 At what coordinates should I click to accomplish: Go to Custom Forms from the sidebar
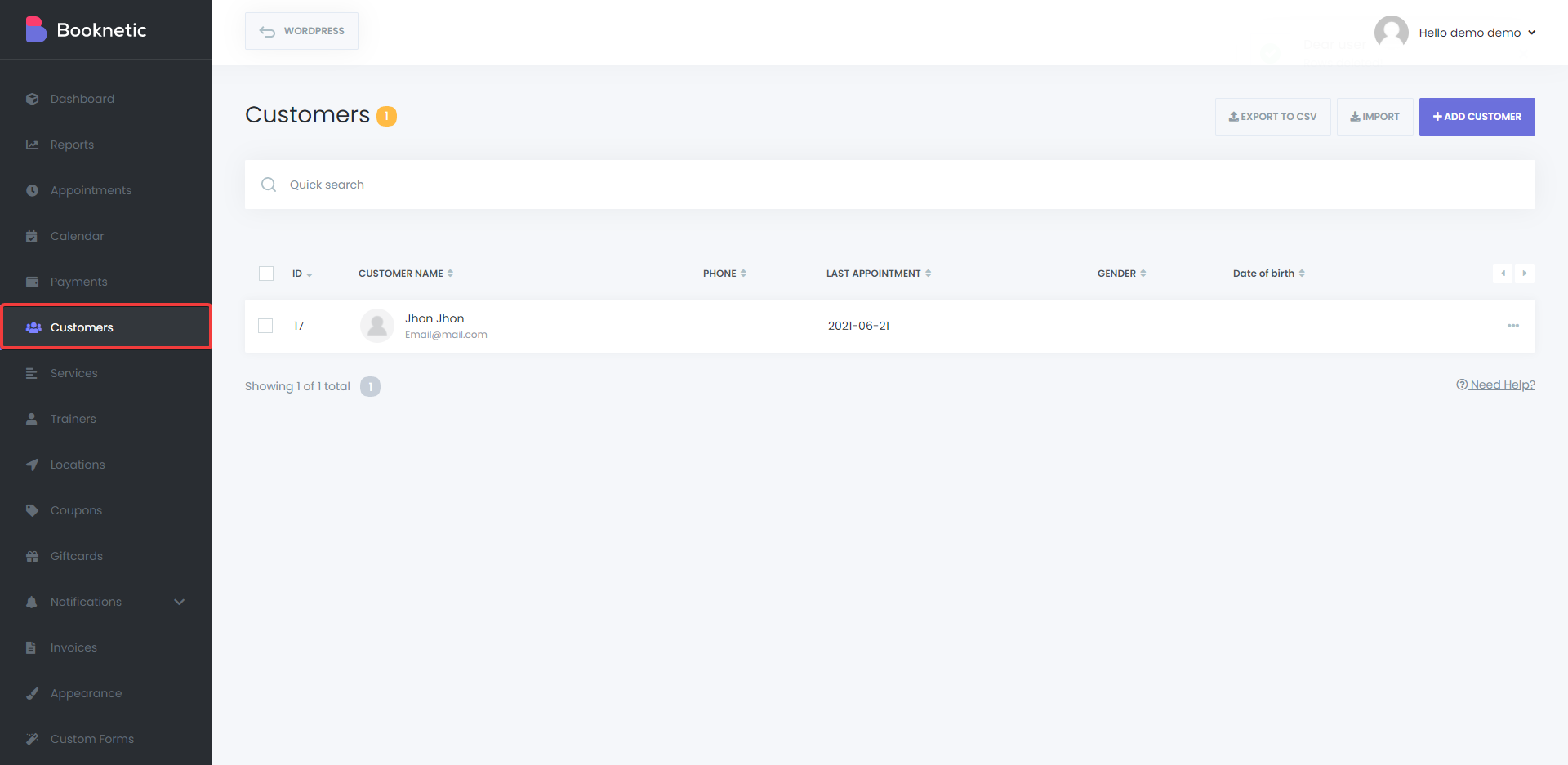(91, 738)
